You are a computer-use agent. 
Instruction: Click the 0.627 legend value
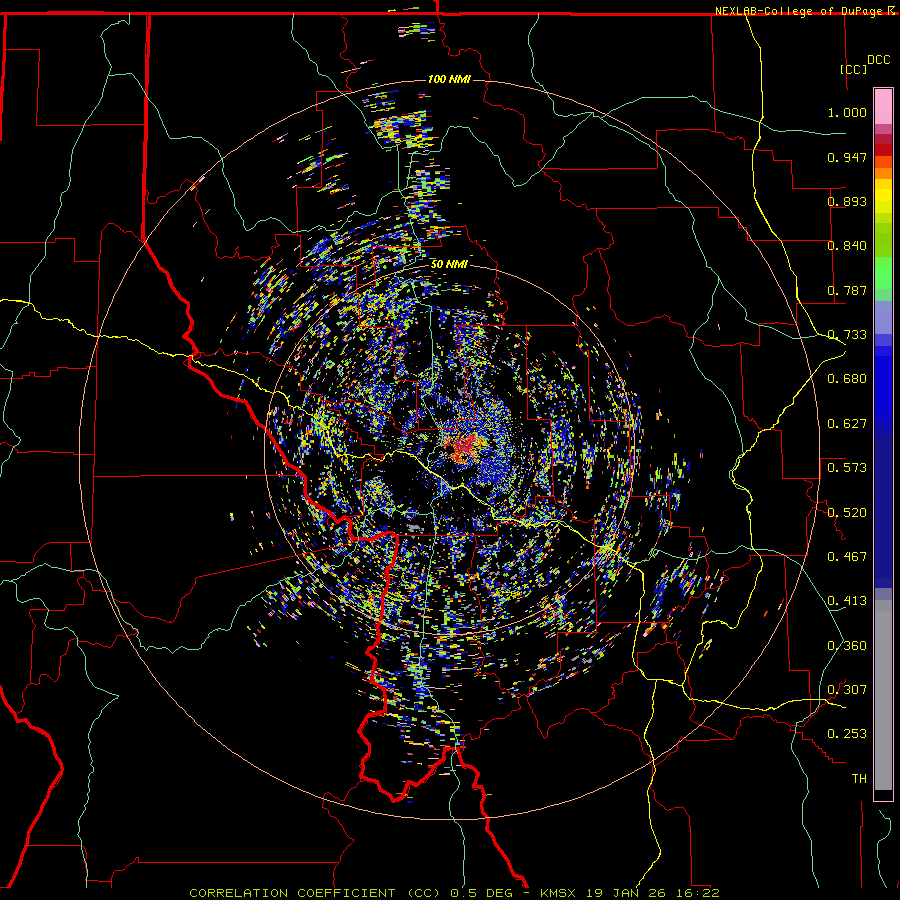coord(847,424)
